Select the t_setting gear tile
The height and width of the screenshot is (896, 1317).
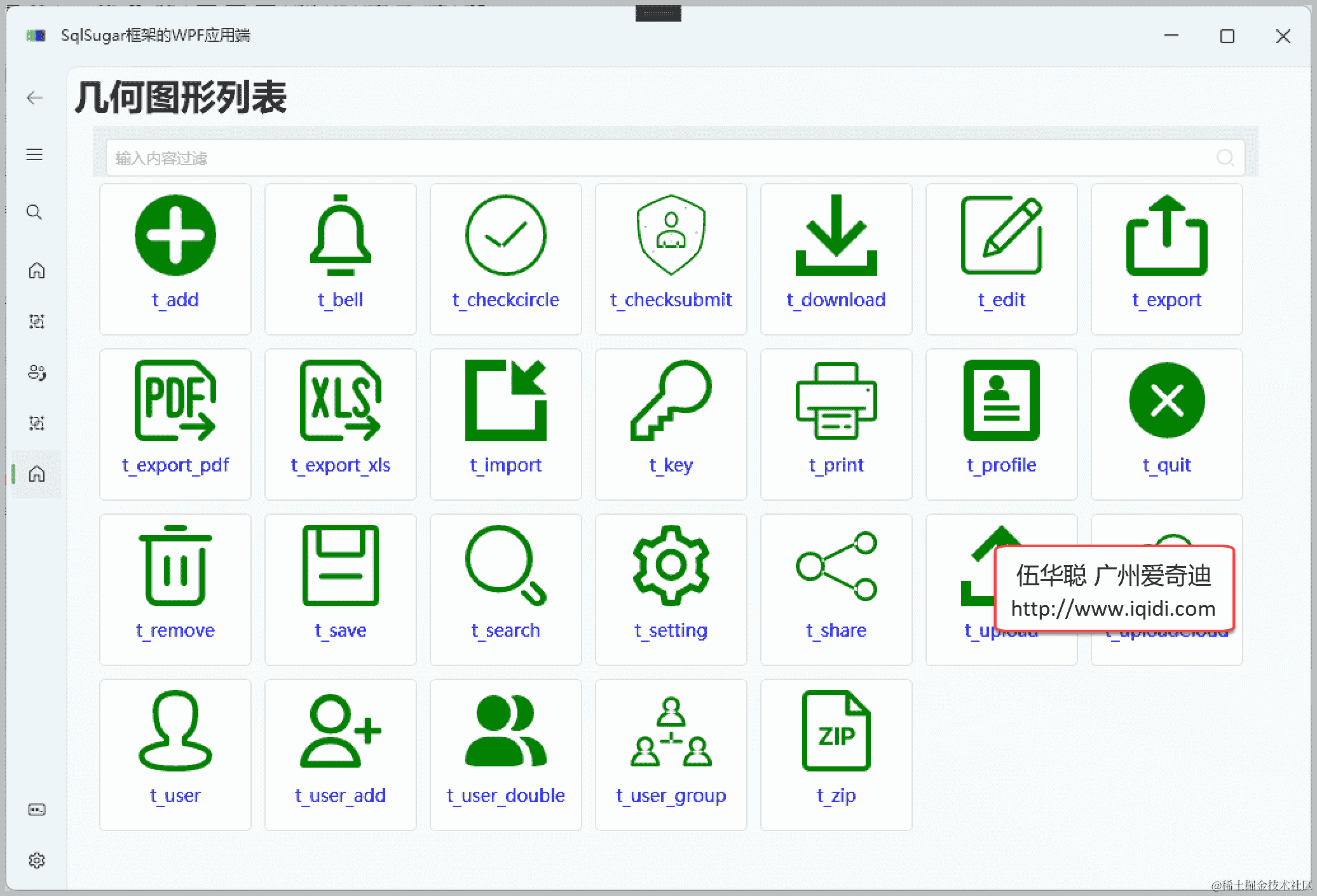click(671, 590)
